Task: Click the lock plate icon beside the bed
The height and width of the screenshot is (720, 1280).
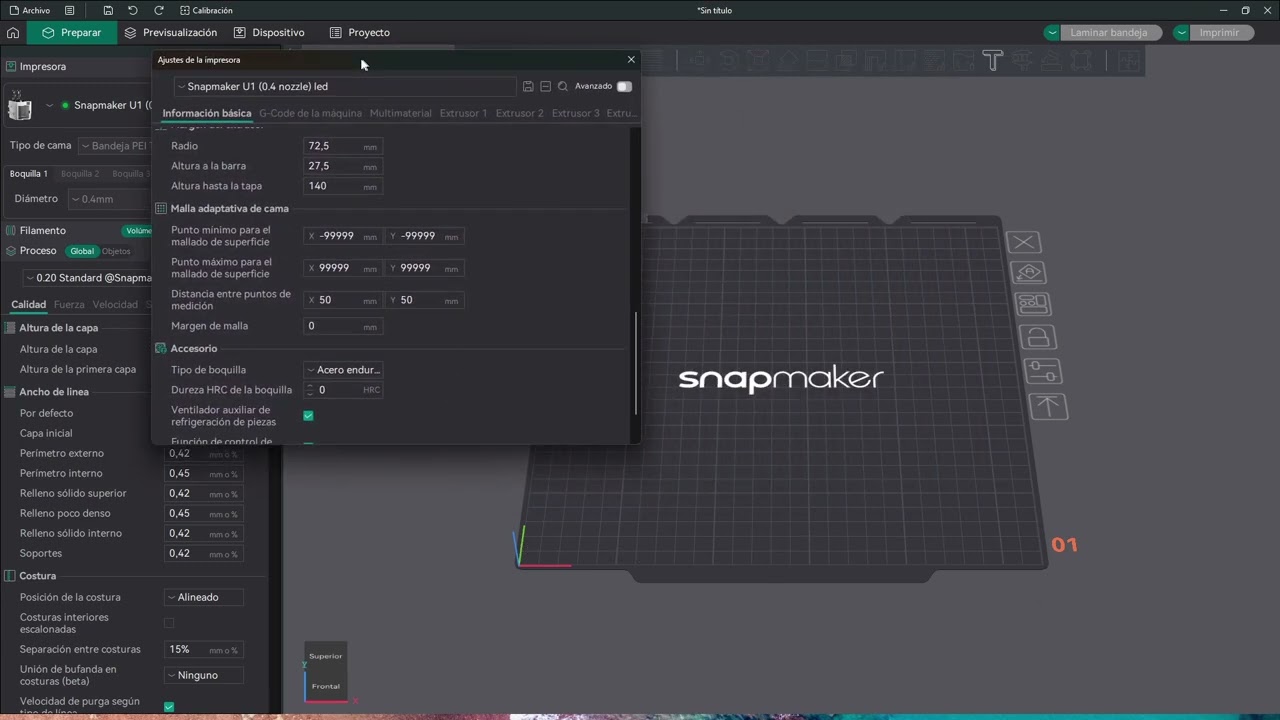Action: click(1038, 338)
